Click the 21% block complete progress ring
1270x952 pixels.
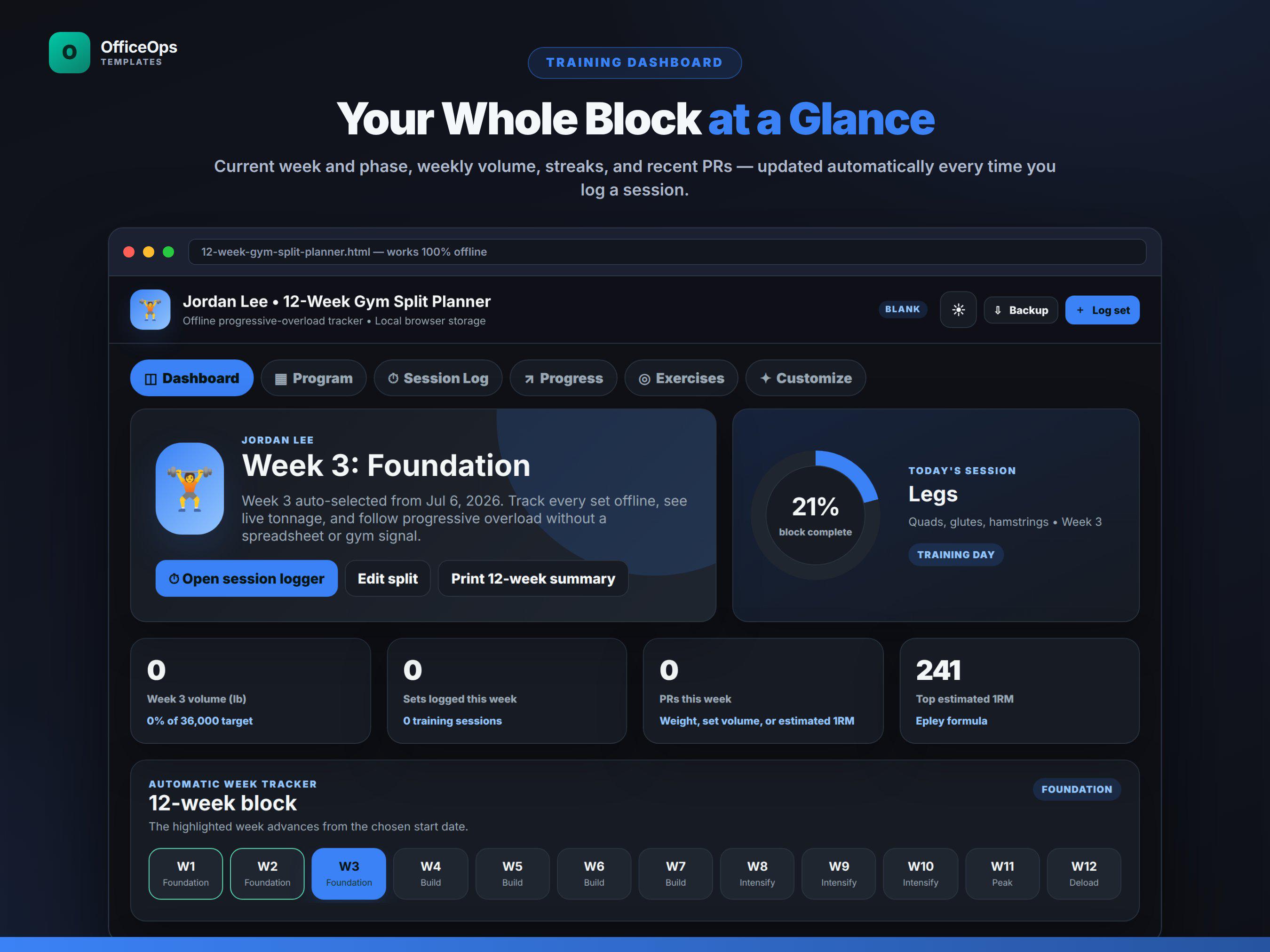click(x=815, y=515)
